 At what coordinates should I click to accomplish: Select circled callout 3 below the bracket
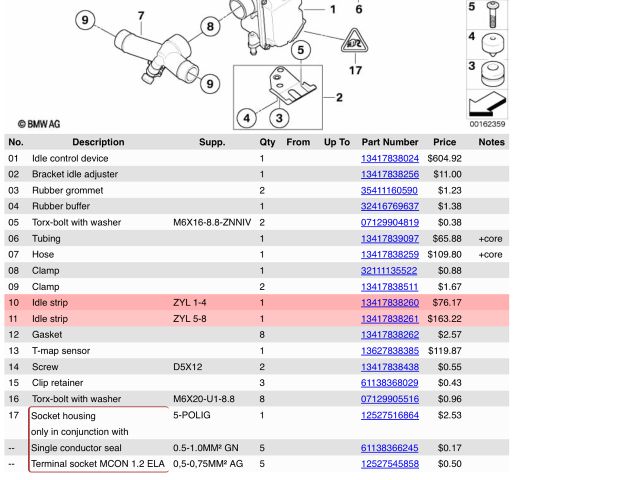click(x=280, y=118)
